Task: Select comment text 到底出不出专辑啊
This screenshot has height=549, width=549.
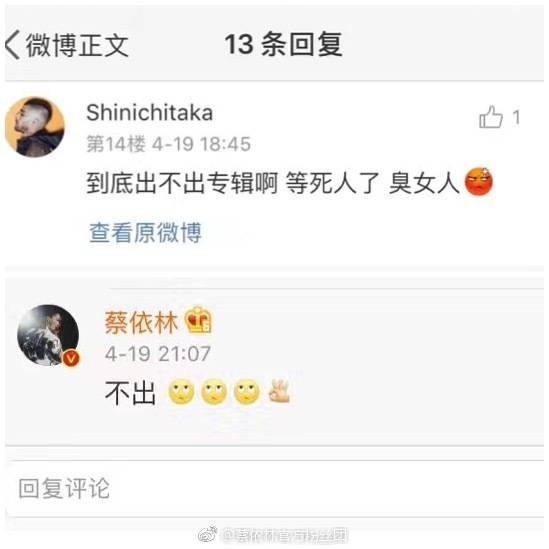Action: tap(182, 183)
